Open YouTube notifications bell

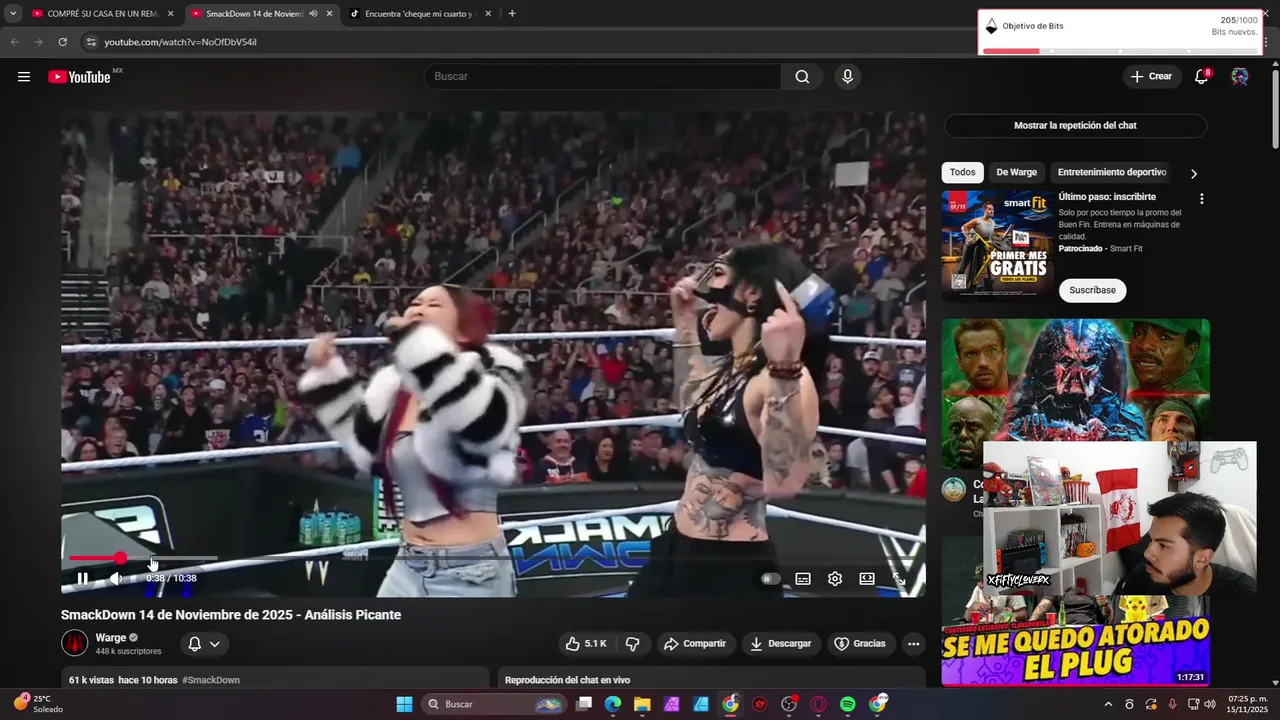click(x=1202, y=77)
